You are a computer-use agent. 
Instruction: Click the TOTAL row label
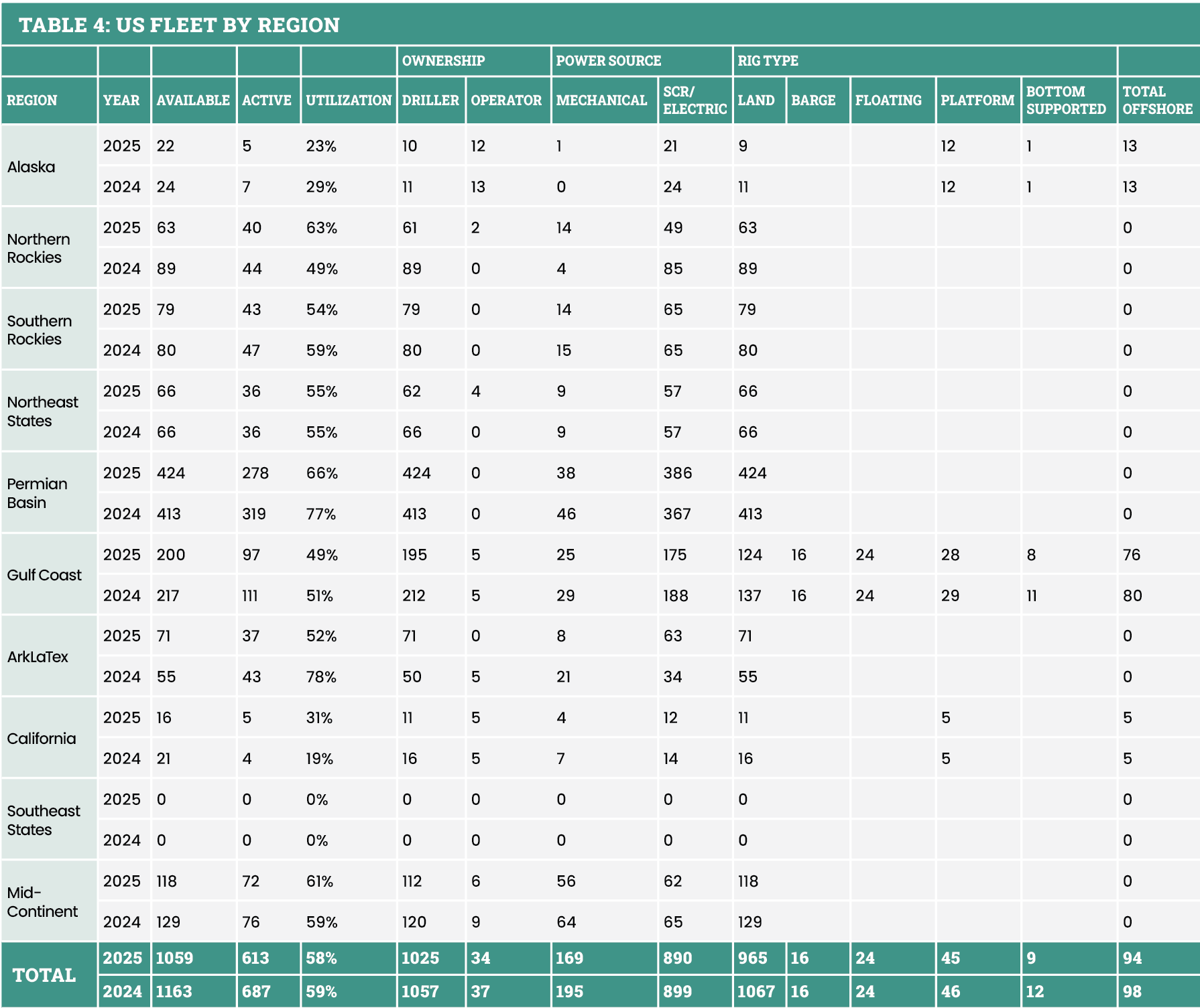point(44,975)
